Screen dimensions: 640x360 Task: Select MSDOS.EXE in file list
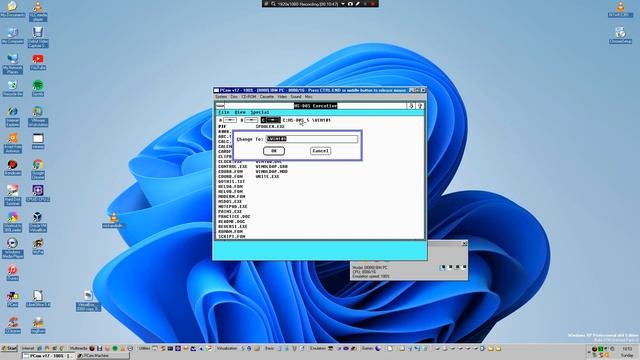[230, 202]
